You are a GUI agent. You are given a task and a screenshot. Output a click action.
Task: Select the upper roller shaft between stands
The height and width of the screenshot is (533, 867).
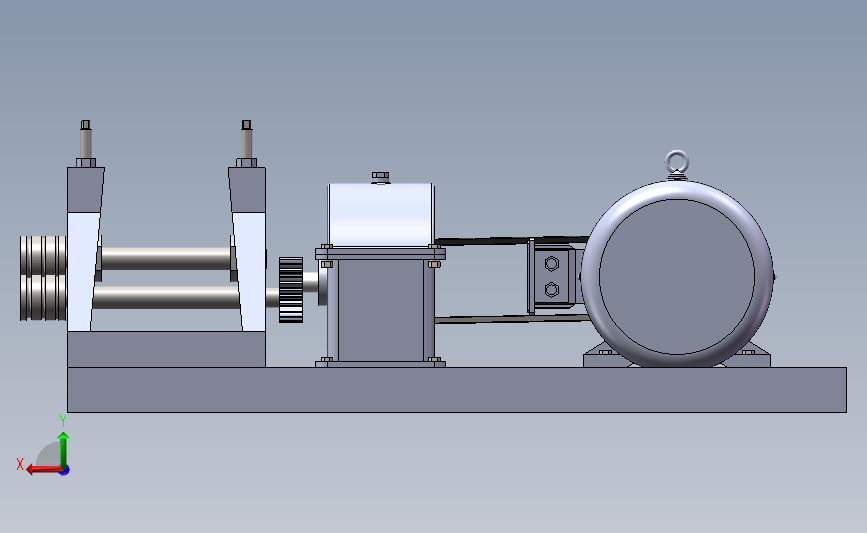point(166,258)
